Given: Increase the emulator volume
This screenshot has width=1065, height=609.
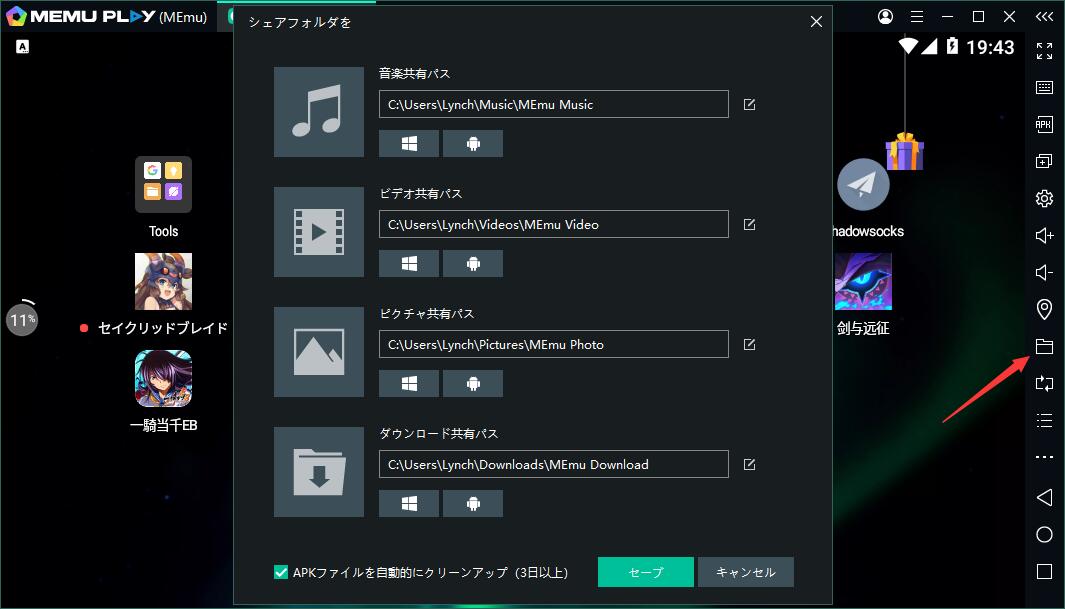Looking at the screenshot, I should tap(1044, 235).
